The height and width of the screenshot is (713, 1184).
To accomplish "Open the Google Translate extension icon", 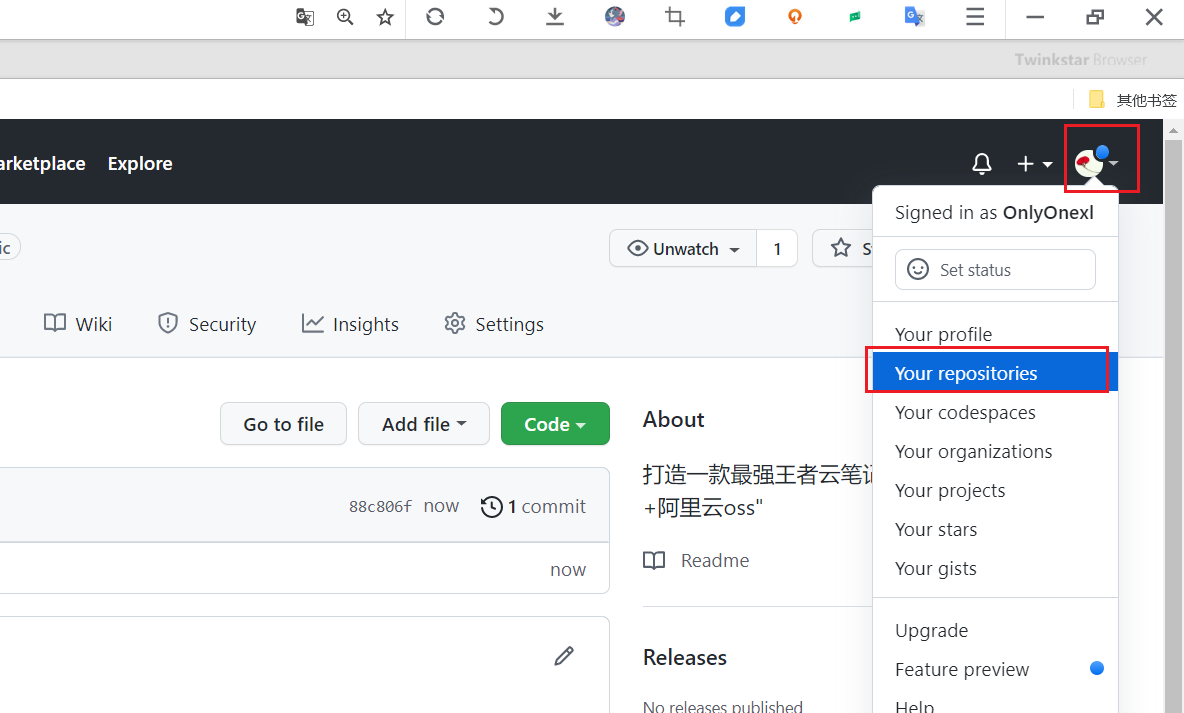I will point(914,17).
